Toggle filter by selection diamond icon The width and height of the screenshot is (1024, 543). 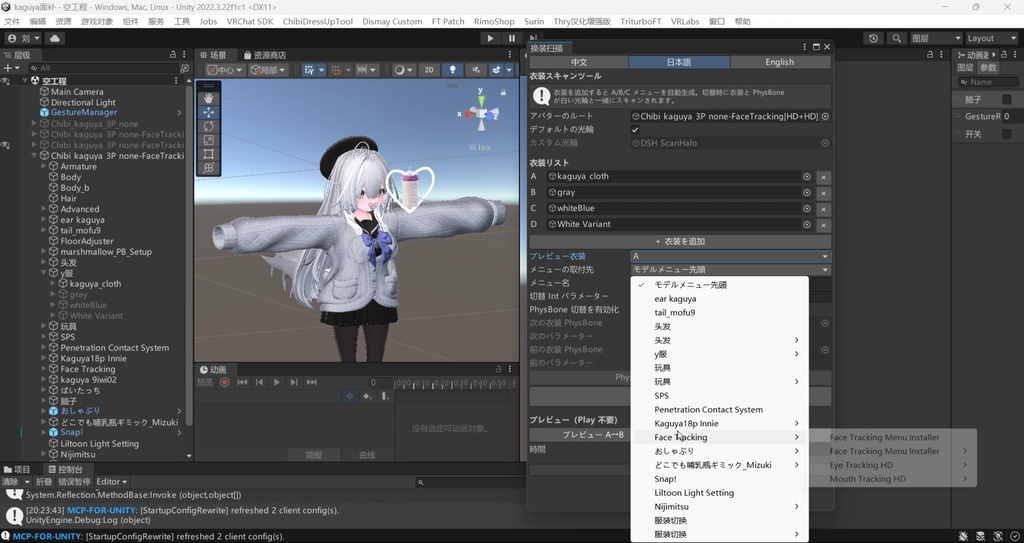click(x=350, y=396)
